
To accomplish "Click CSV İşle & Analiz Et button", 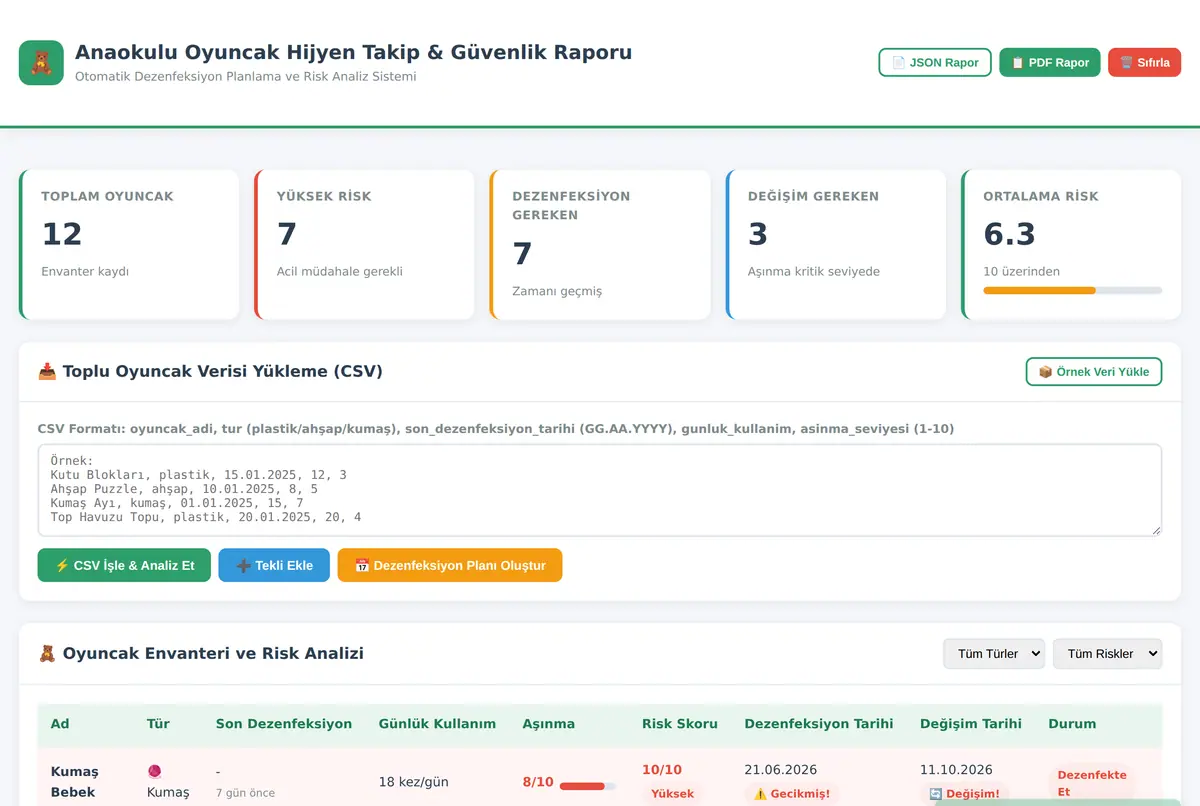I will pos(124,565).
